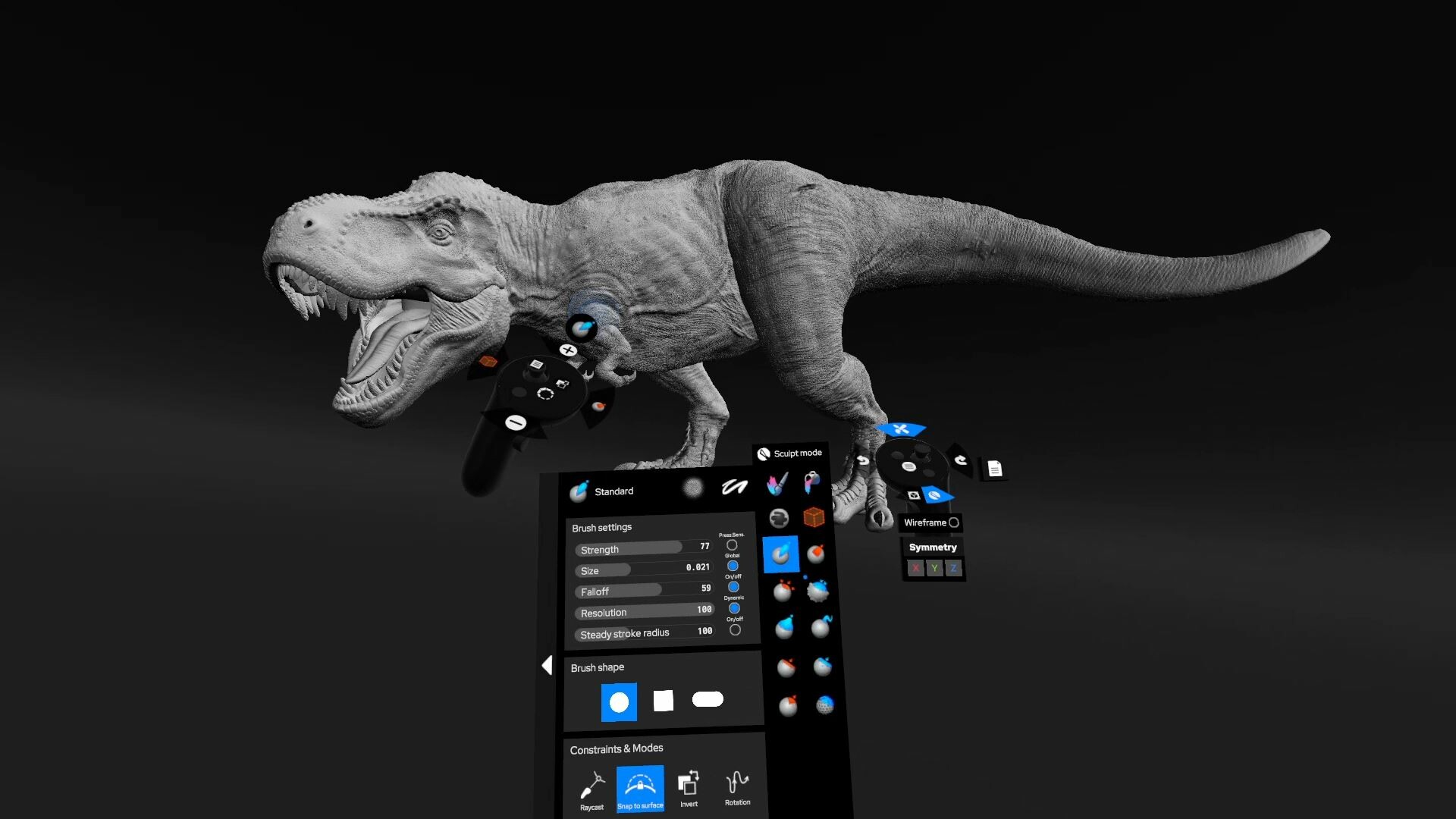Enable the Z symmetry axis
The width and height of the screenshot is (1456, 819).
[954, 568]
